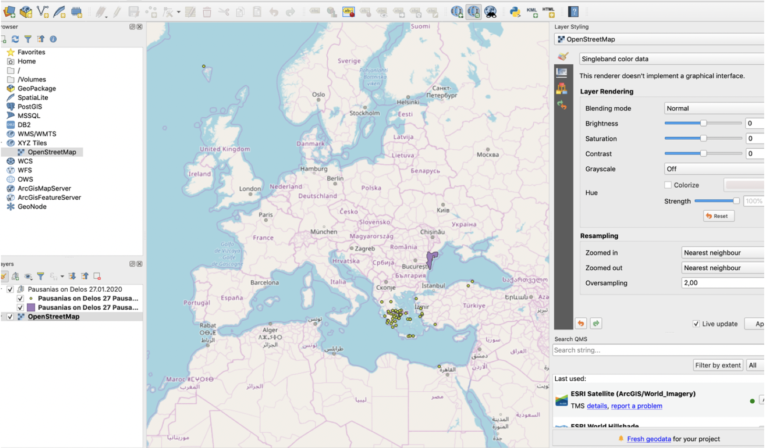Click the Cut Features scissors icon

click(x=223, y=12)
